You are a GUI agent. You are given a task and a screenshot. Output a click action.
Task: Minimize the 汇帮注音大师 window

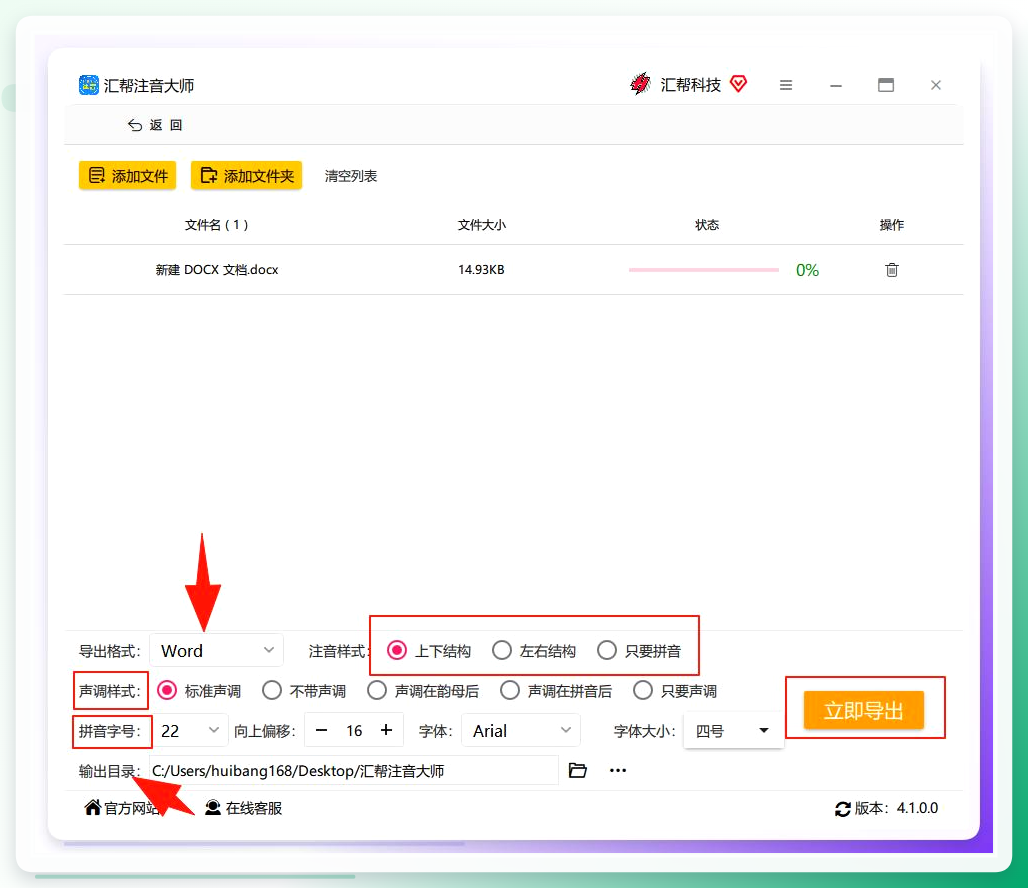click(835, 85)
